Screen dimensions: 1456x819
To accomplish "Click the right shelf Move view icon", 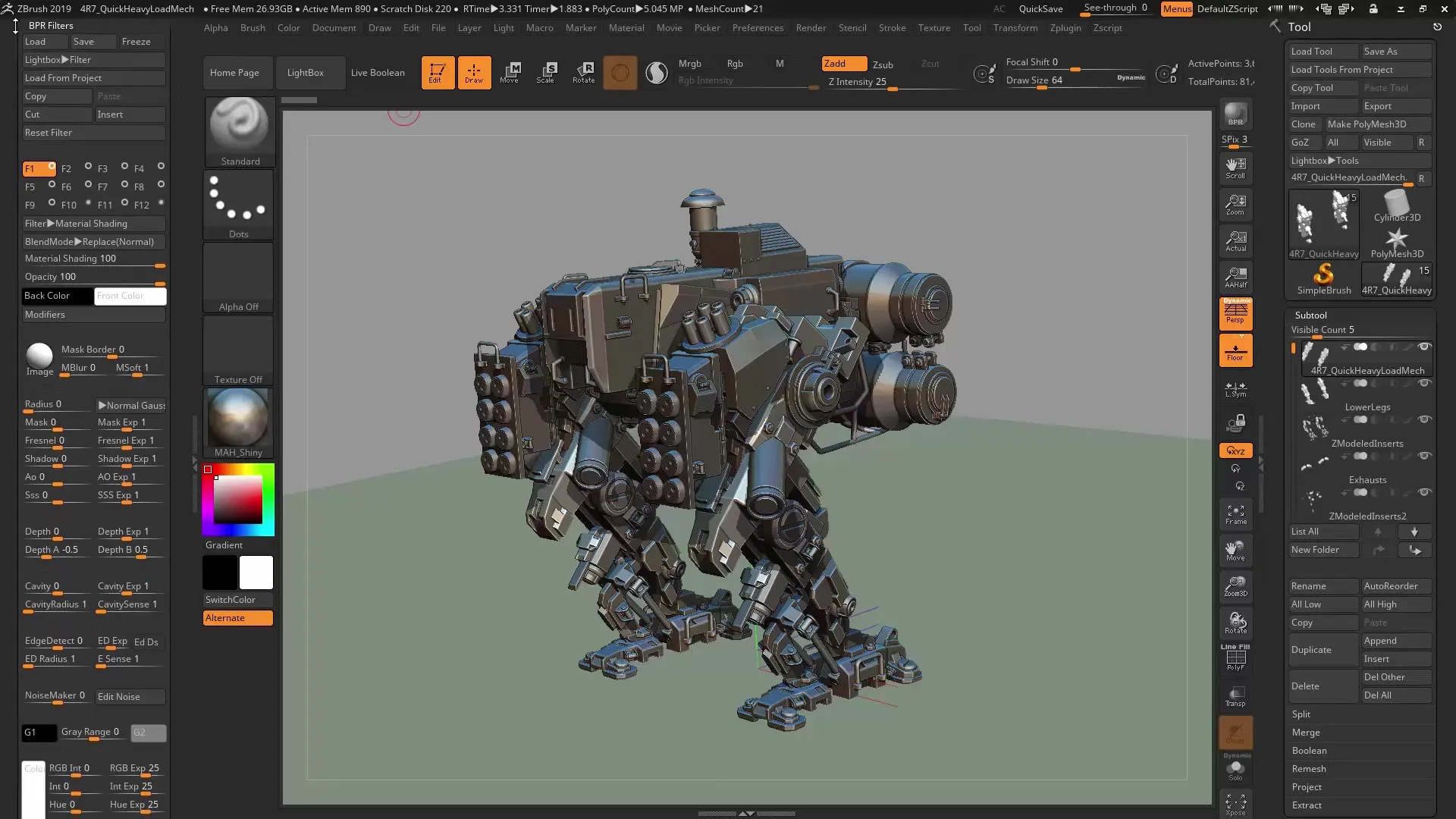I will 1235,550.
